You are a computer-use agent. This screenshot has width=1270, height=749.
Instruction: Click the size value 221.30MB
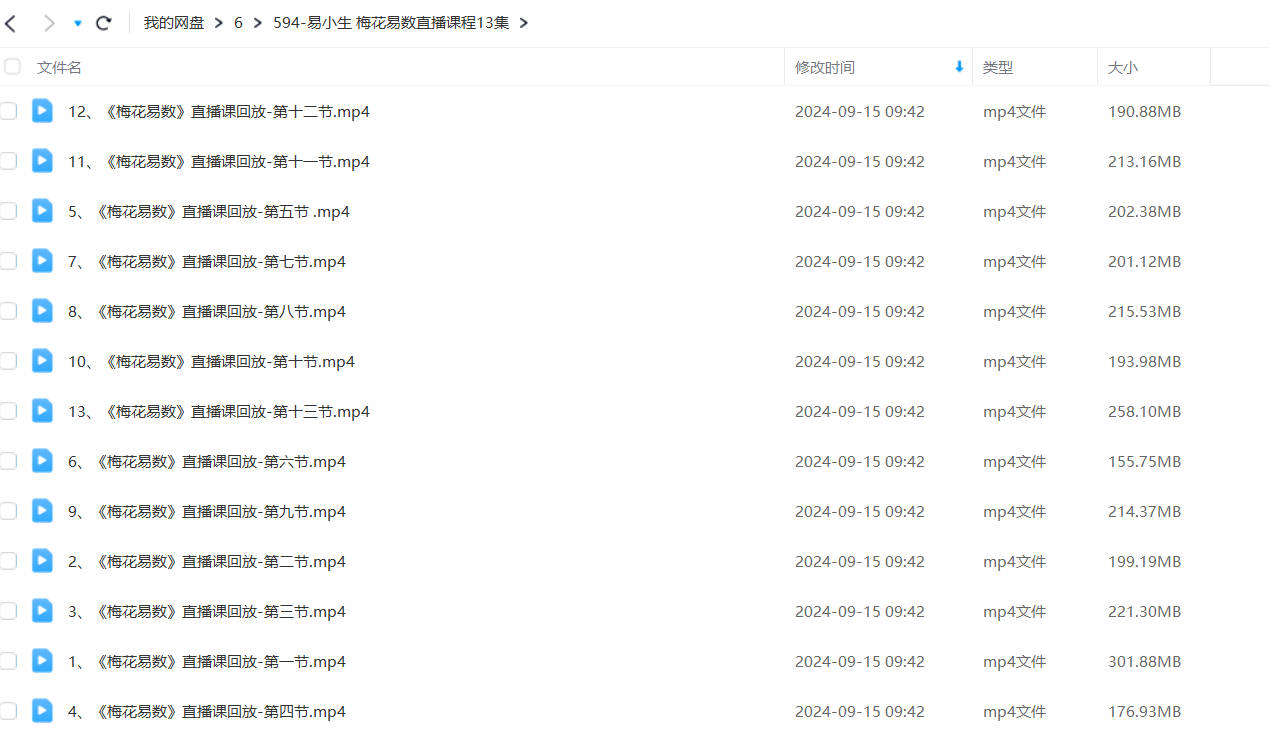[x=1145, y=611]
